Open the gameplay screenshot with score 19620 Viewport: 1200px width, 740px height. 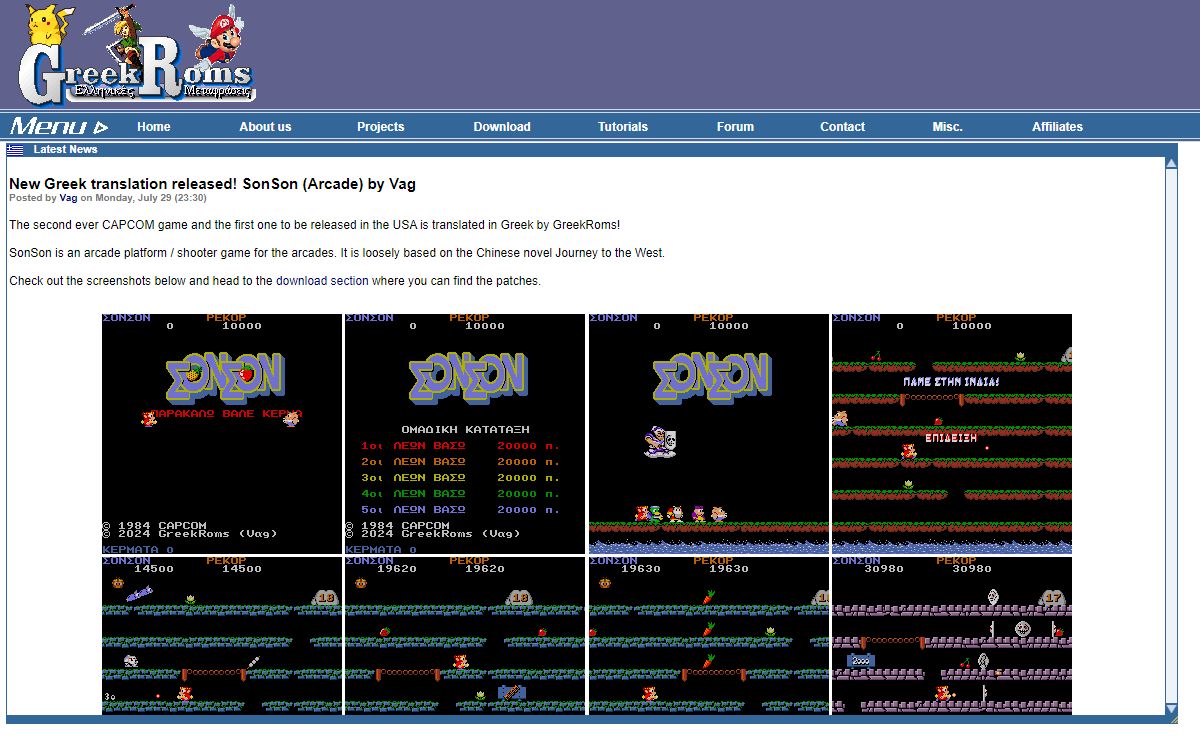pyautogui.click(x=465, y=636)
